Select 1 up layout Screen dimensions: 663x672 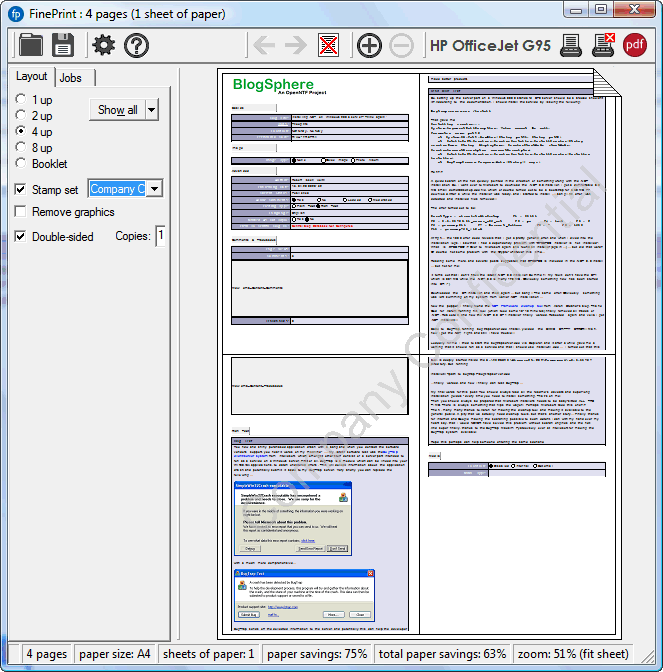coord(21,99)
